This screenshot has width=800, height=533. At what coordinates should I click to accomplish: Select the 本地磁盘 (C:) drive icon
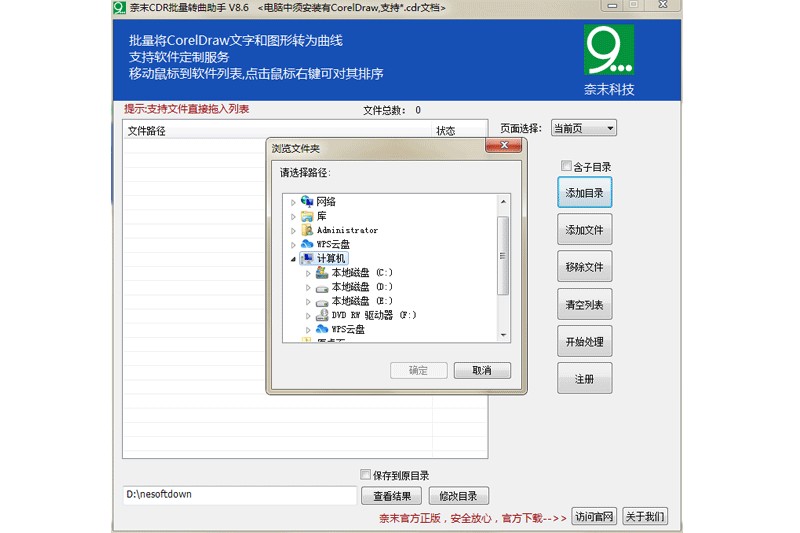click(x=322, y=273)
